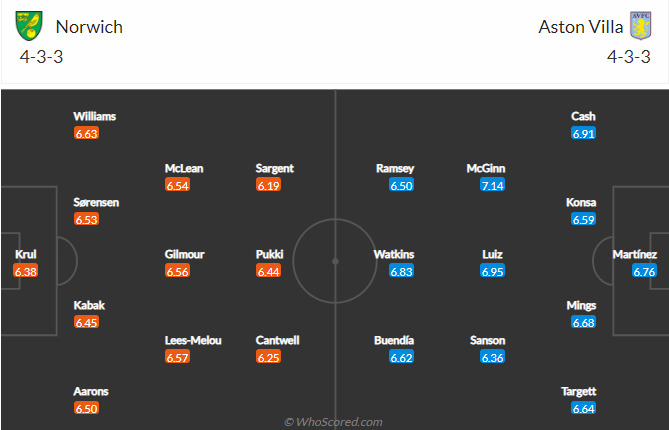
Task: Select McGinn's 7.14 rating badge
Action: point(492,185)
